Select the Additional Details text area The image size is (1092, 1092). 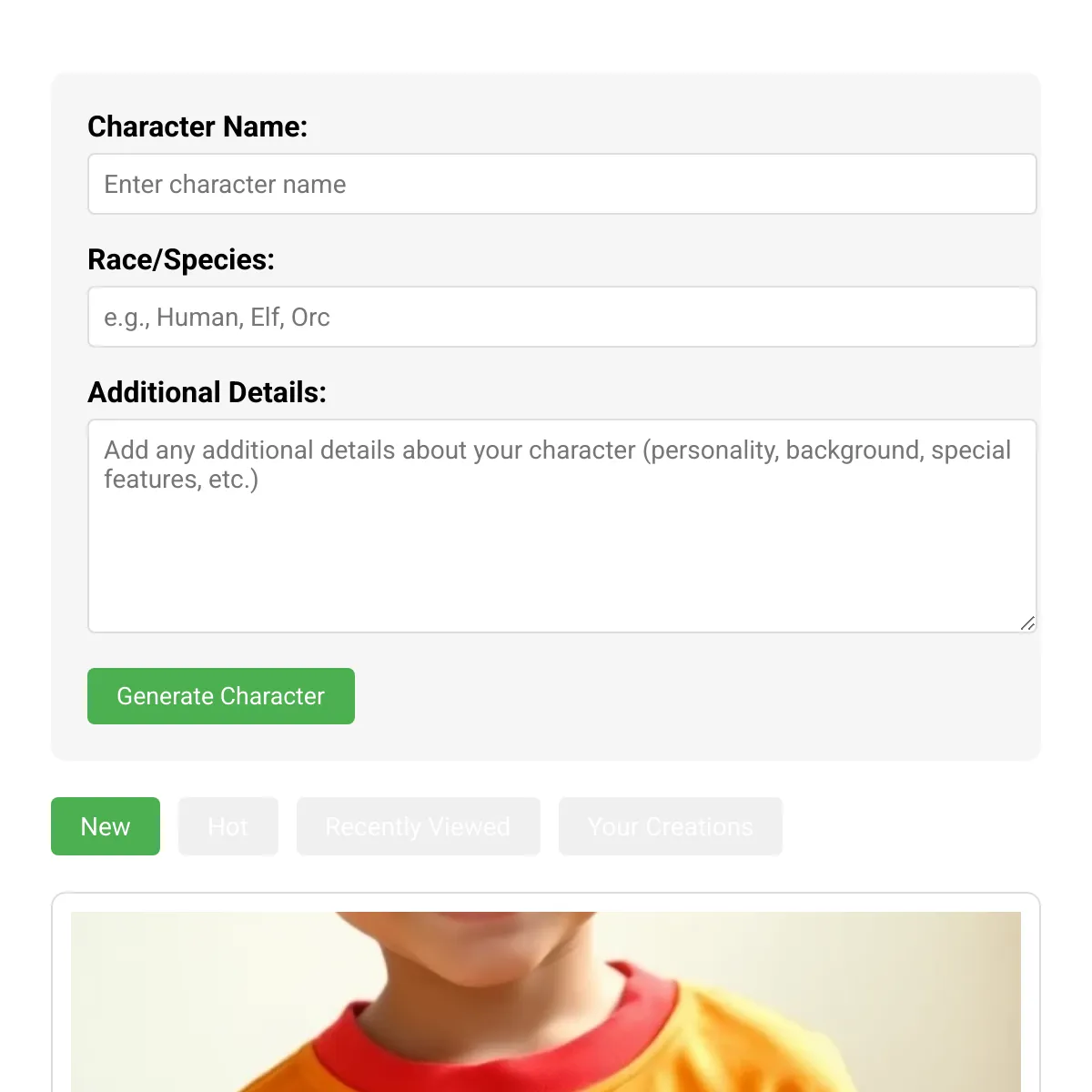coord(562,526)
